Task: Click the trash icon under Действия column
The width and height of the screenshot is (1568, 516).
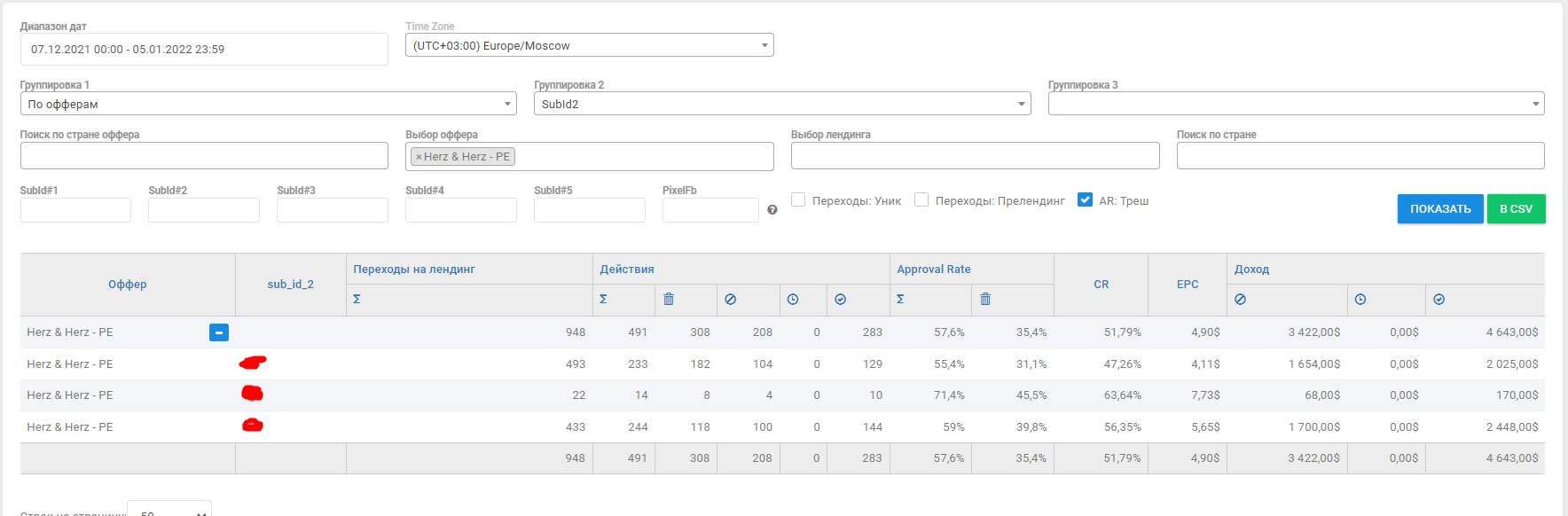Action: point(669,300)
